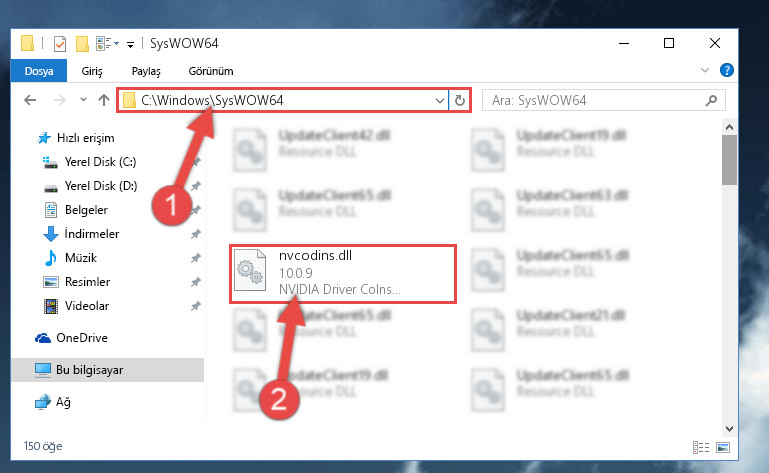Click the Back navigation arrow
The width and height of the screenshot is (769, 473).
pos(30,100)
